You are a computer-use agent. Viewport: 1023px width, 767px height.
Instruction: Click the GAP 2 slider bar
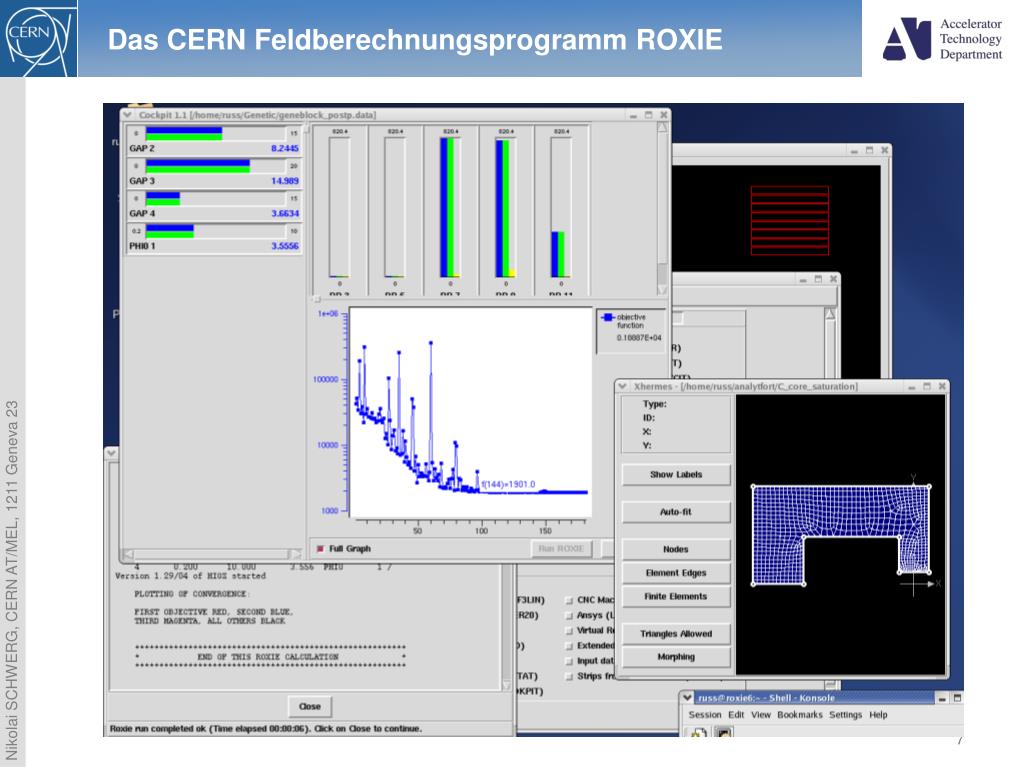pos(215,134)
